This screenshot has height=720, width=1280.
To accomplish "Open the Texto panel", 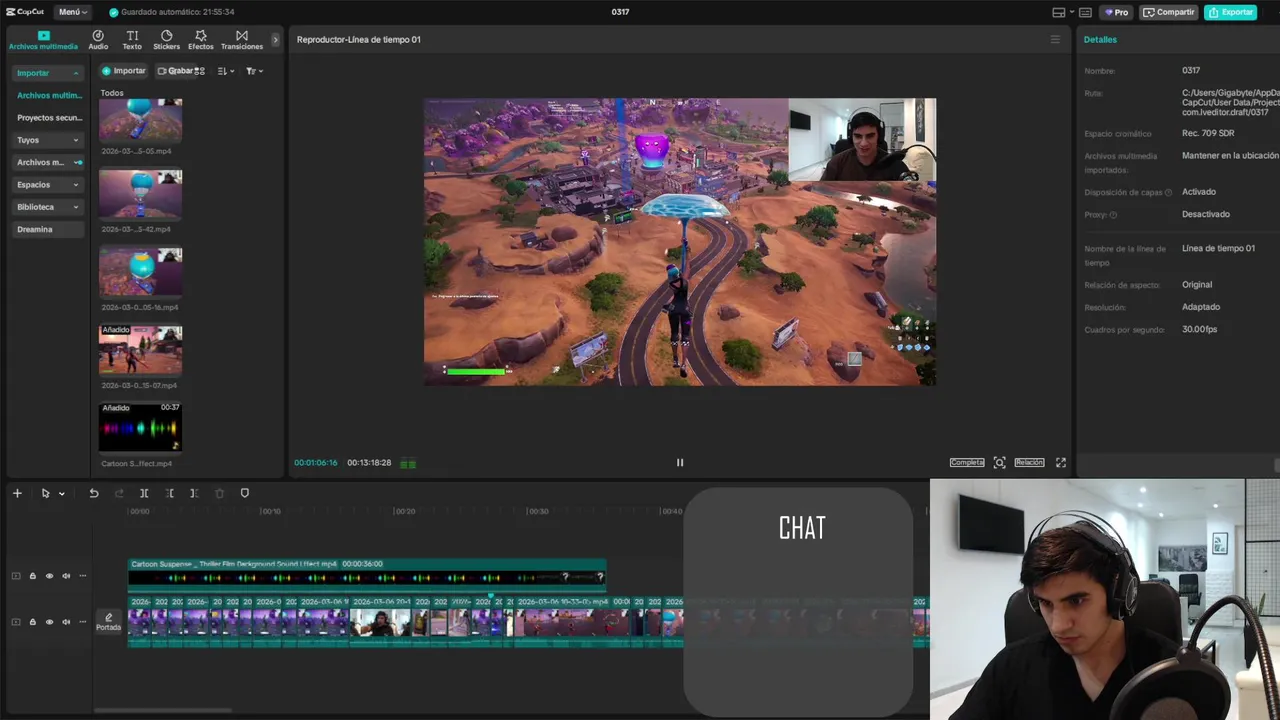I will point(132,40).
